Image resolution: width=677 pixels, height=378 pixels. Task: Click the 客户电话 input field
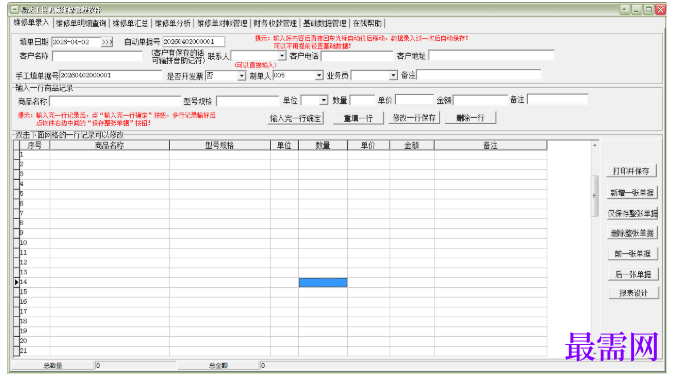point(357,56)
